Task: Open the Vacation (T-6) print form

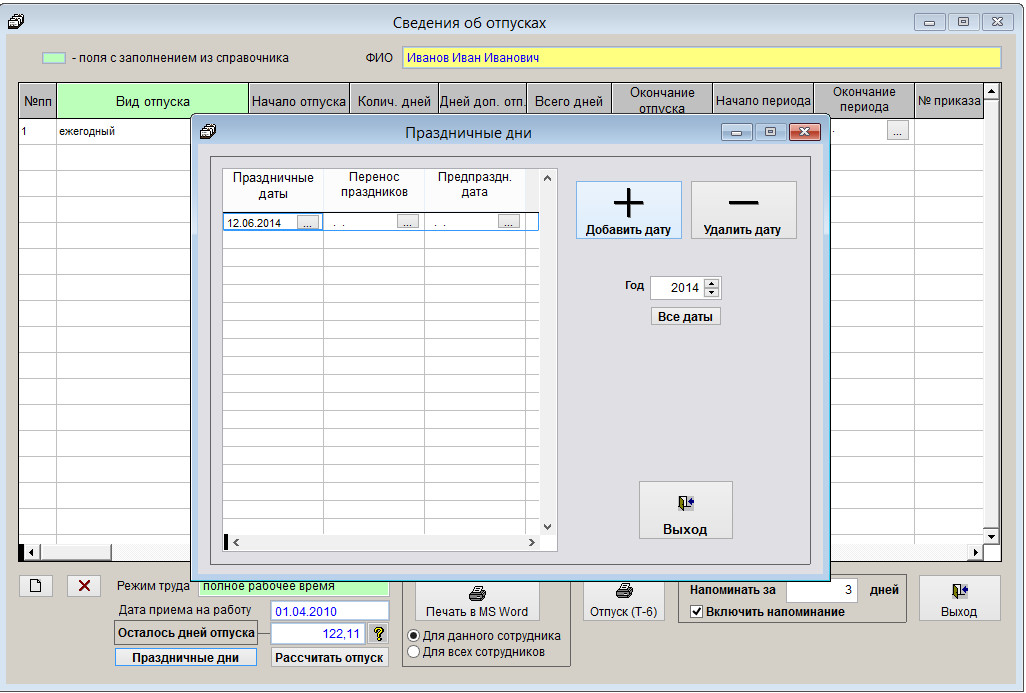Action: pos(623,599)
